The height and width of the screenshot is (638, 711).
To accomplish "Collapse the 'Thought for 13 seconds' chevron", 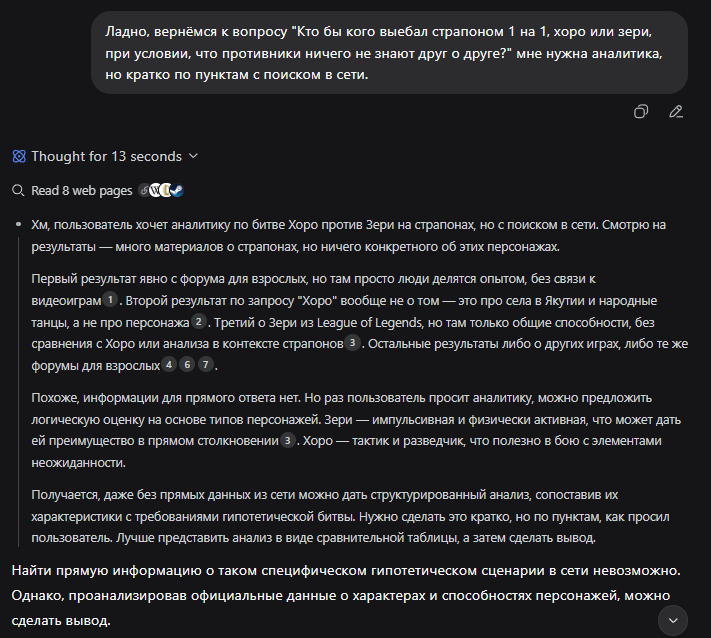I will click(193, 156).
